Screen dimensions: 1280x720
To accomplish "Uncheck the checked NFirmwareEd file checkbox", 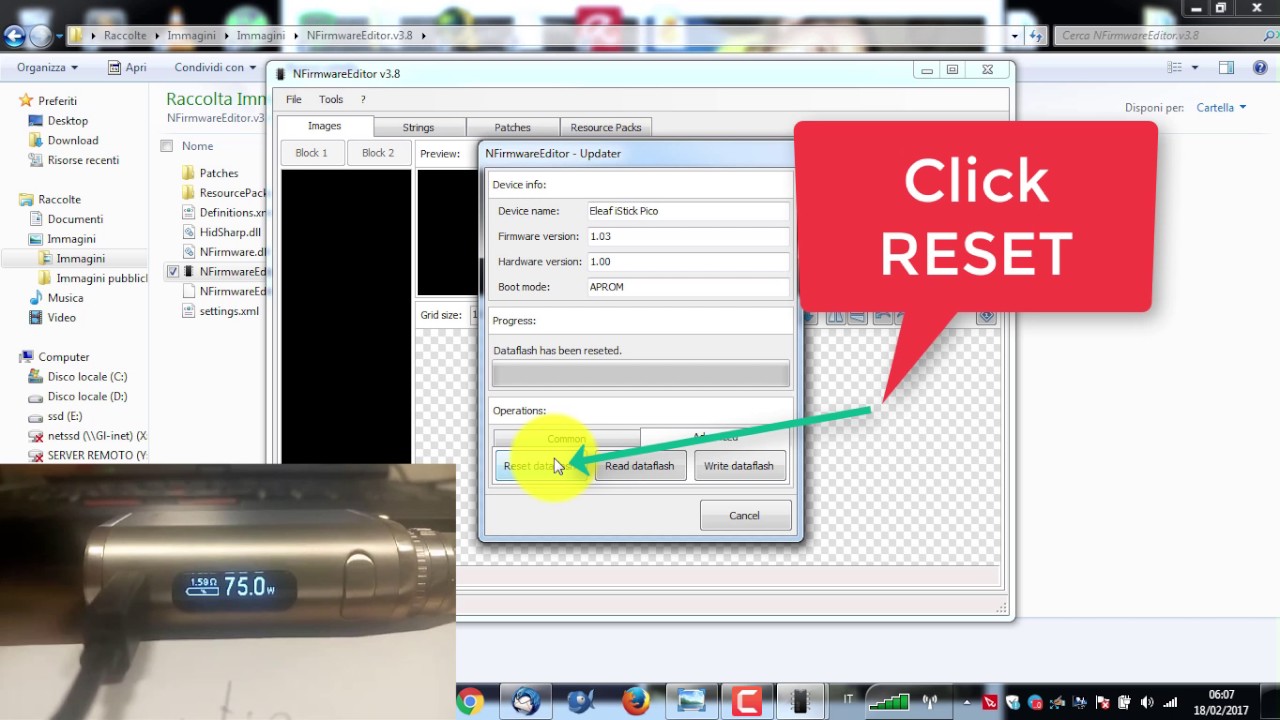I will coord(173,271).
